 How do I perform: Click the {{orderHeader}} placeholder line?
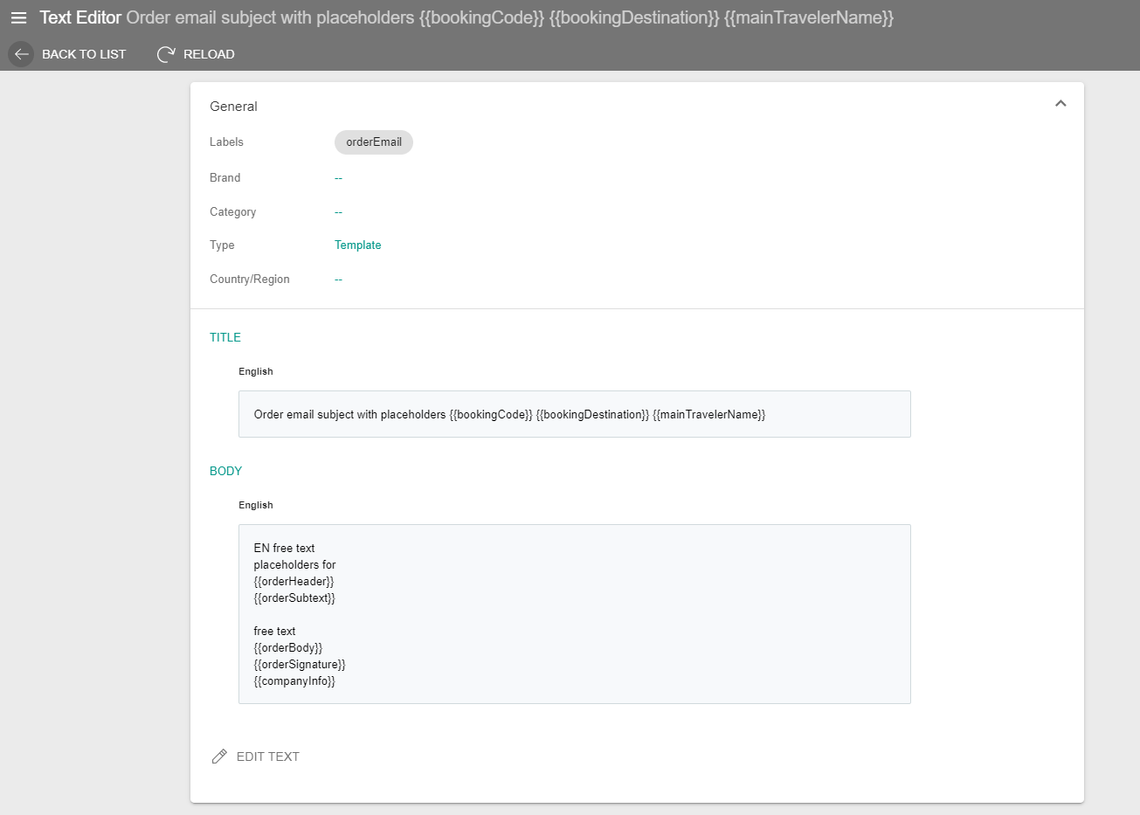pos(294,582)
